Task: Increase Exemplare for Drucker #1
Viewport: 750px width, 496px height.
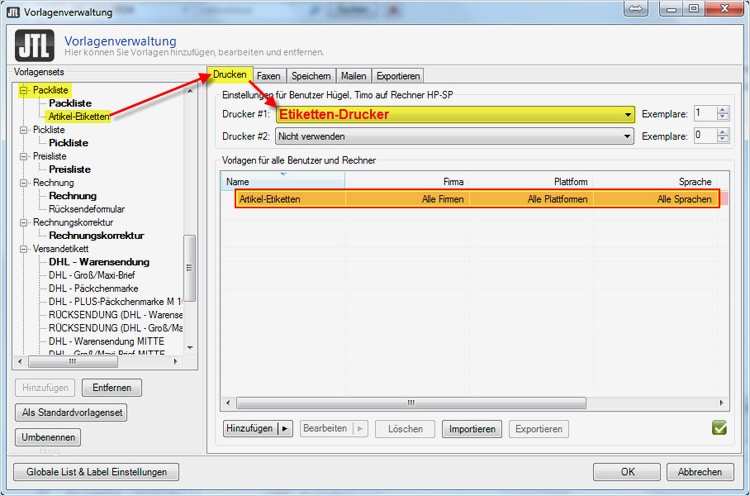Action: pyautogui.click(x=723, y=110)
